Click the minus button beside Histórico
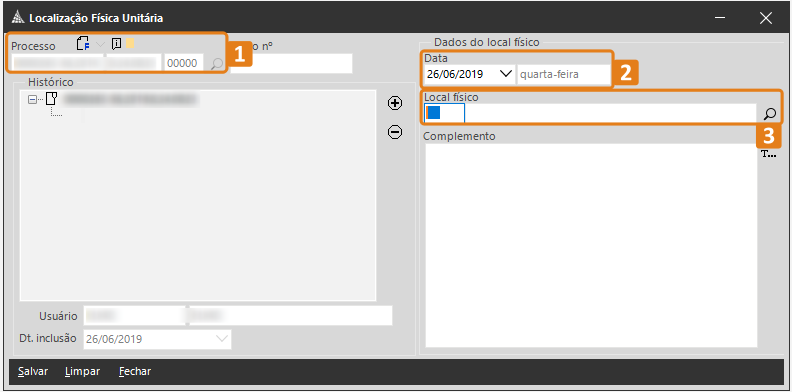Screen dimensions: 792x392 point(394,132)
